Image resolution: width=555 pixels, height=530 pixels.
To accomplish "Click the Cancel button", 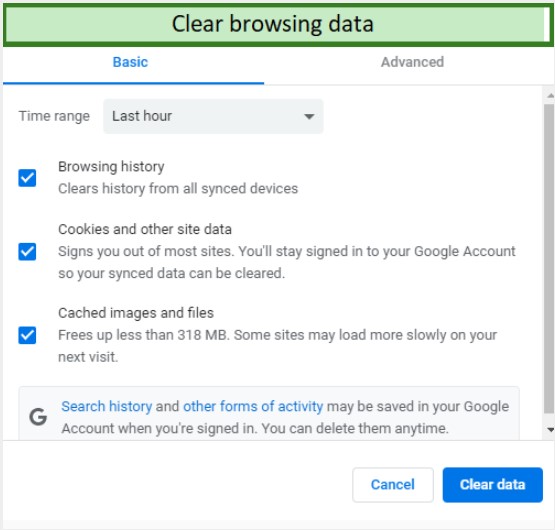I will pos(393,485).
